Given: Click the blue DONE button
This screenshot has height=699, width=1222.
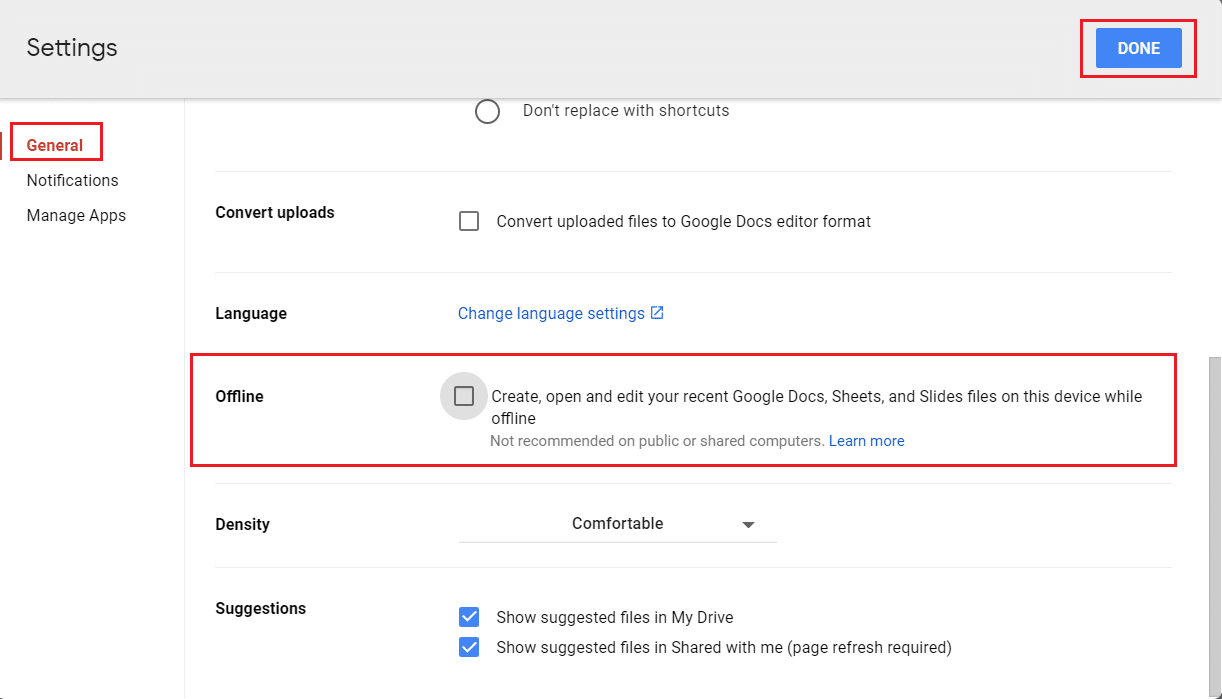Looking at the screenshot, I should 1138,48.
